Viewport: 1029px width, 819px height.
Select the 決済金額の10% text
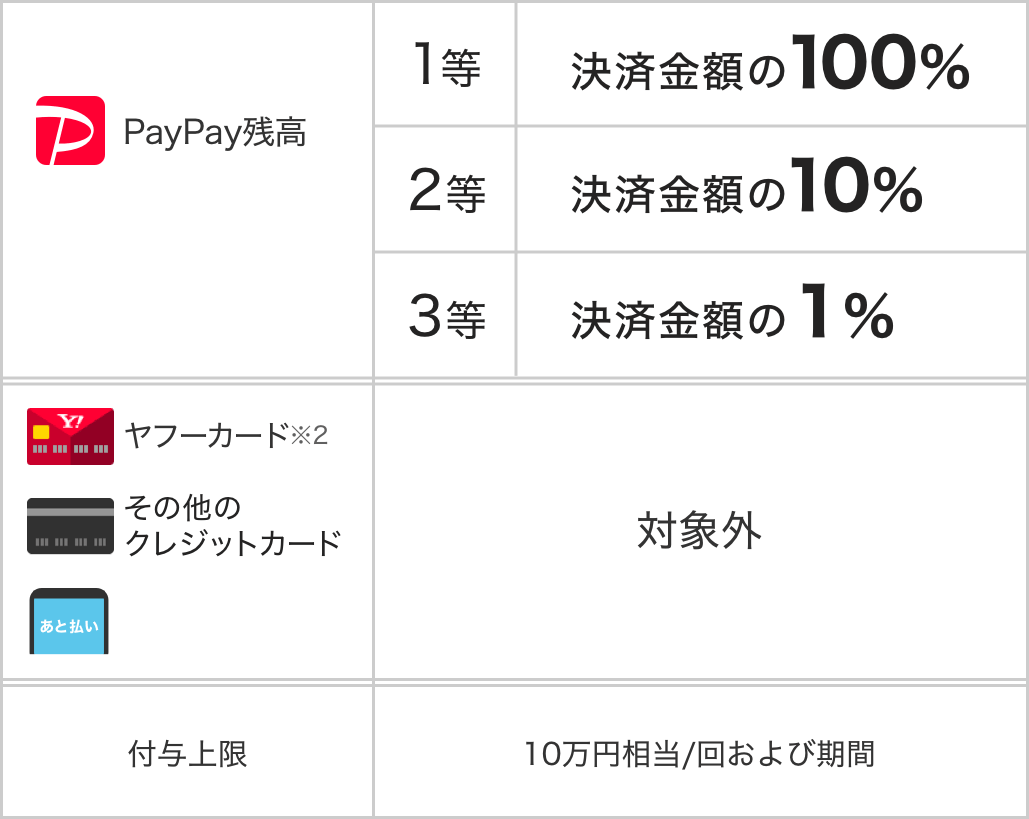pyautogui.click(x=746, y=192)
